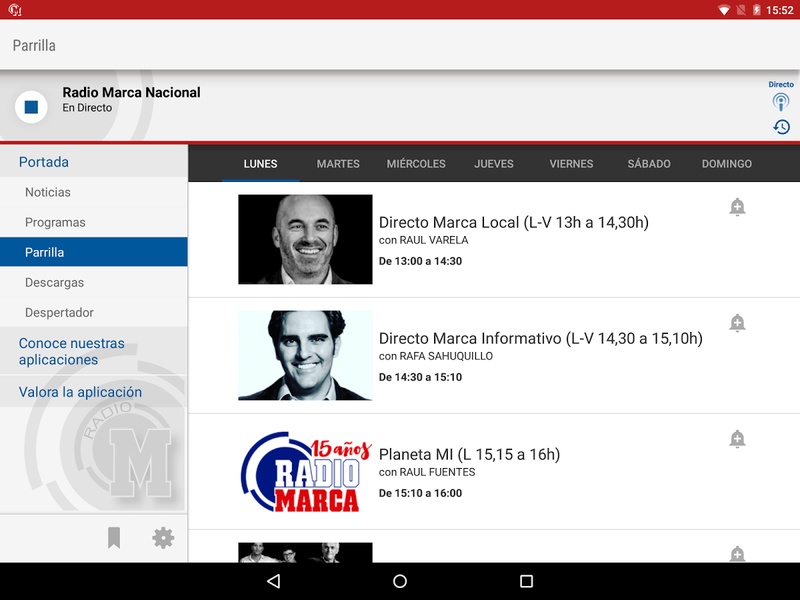Select Parrilla in the sidebar

pos(94,252)
